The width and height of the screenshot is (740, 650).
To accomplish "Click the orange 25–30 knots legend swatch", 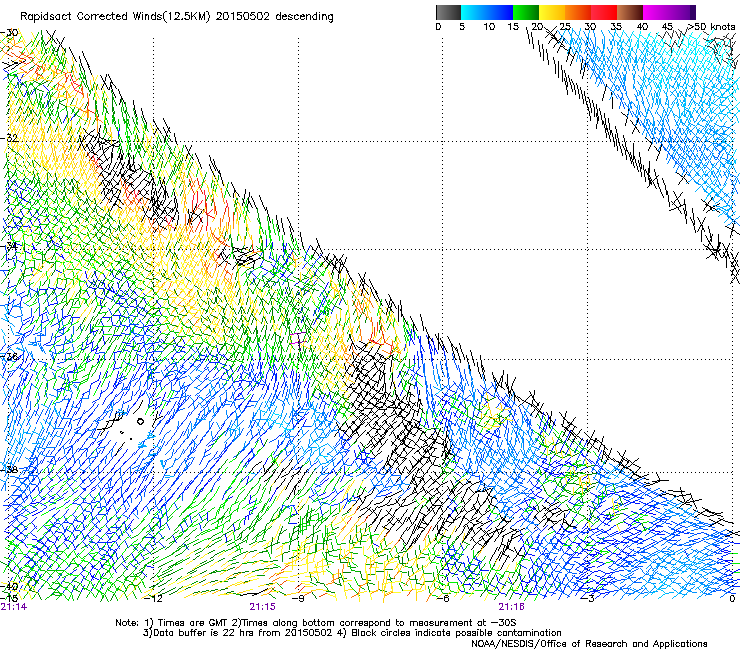I will 578,12.
